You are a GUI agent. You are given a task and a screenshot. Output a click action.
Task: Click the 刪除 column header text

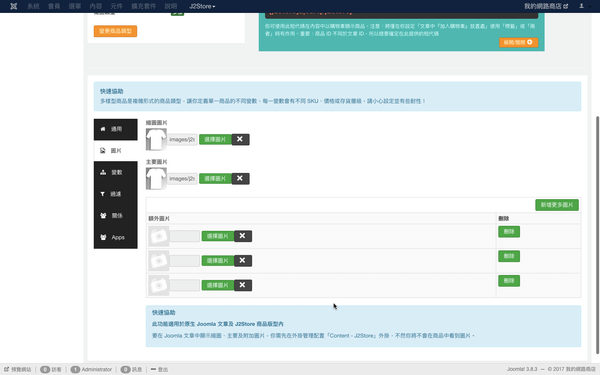pos(504,218)
